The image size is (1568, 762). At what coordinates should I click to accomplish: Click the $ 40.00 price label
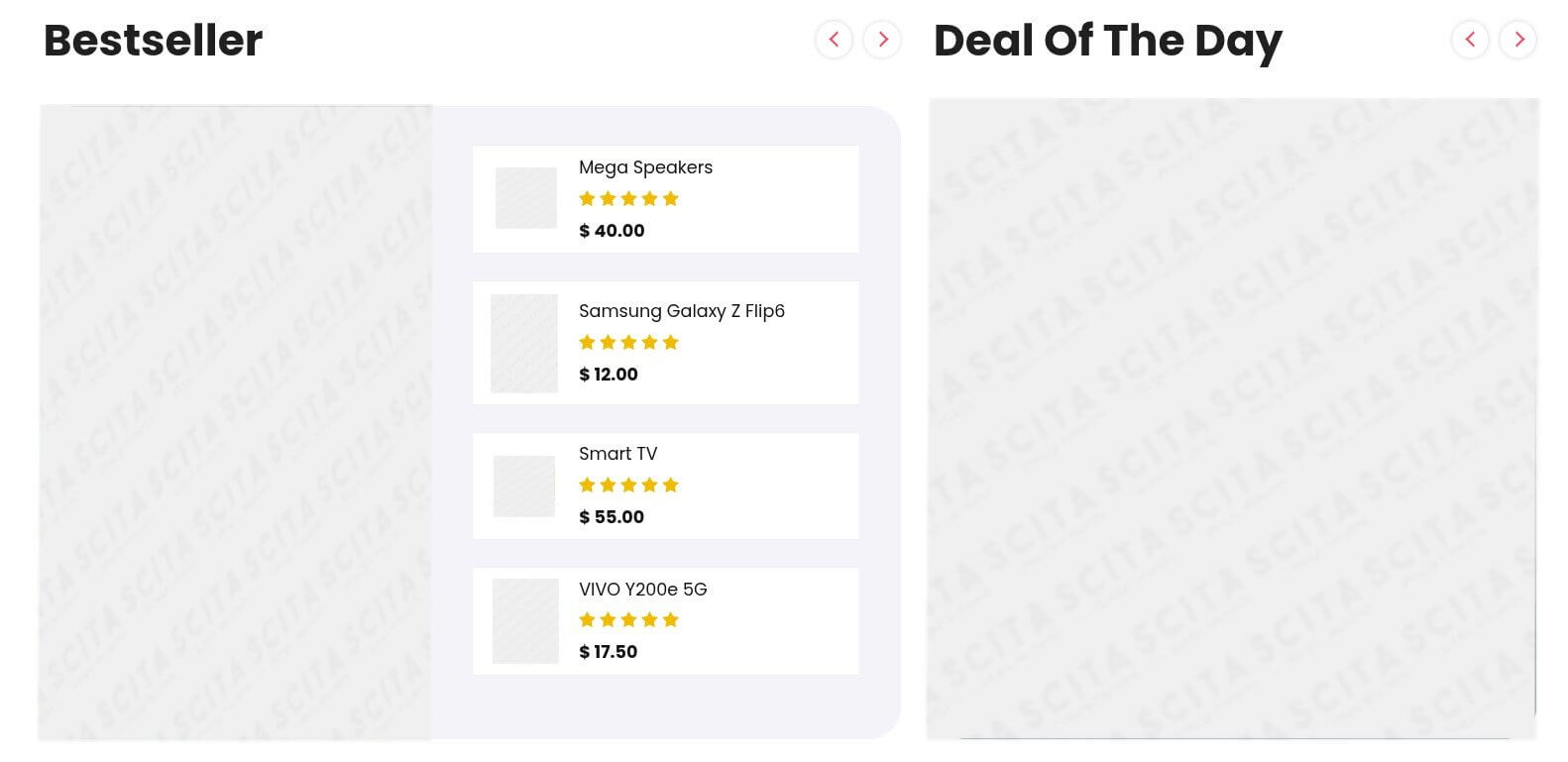coord(612,230)
